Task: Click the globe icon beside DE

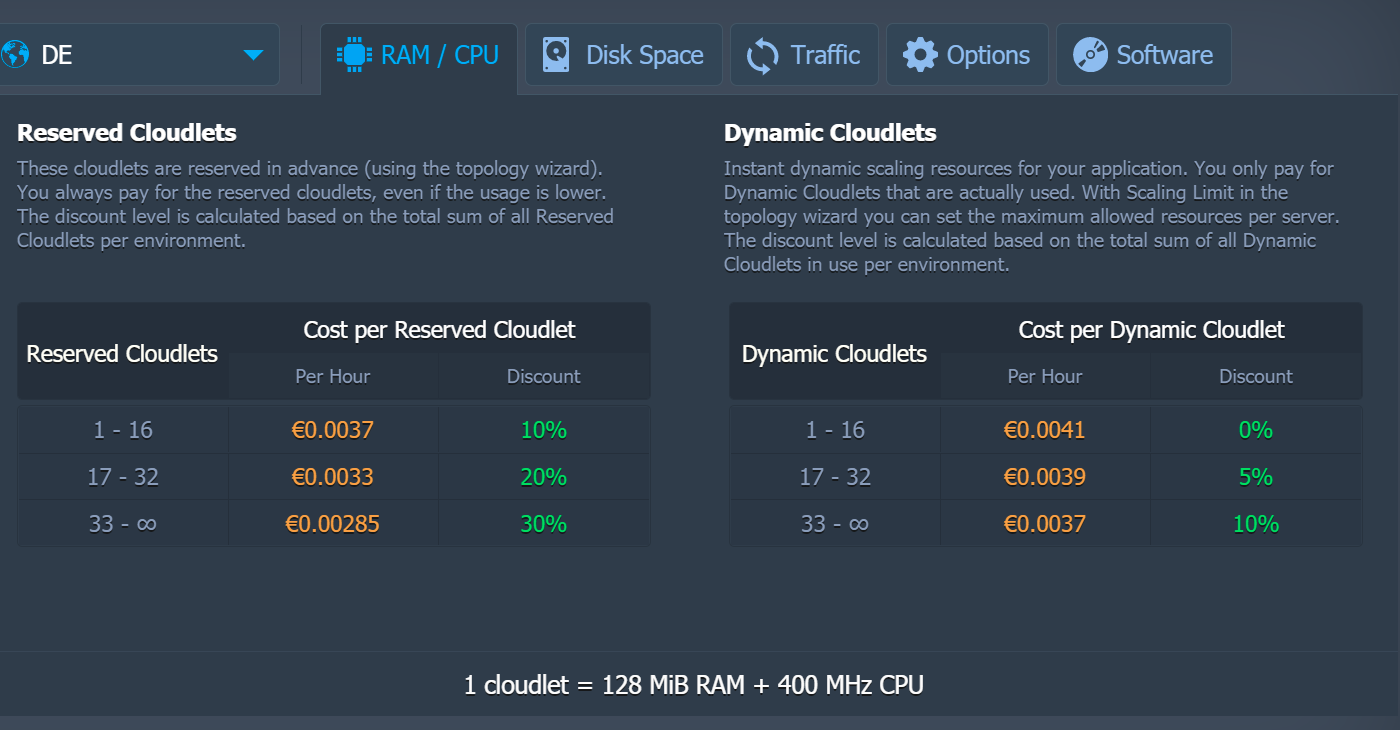Action: tap(15, 54)
